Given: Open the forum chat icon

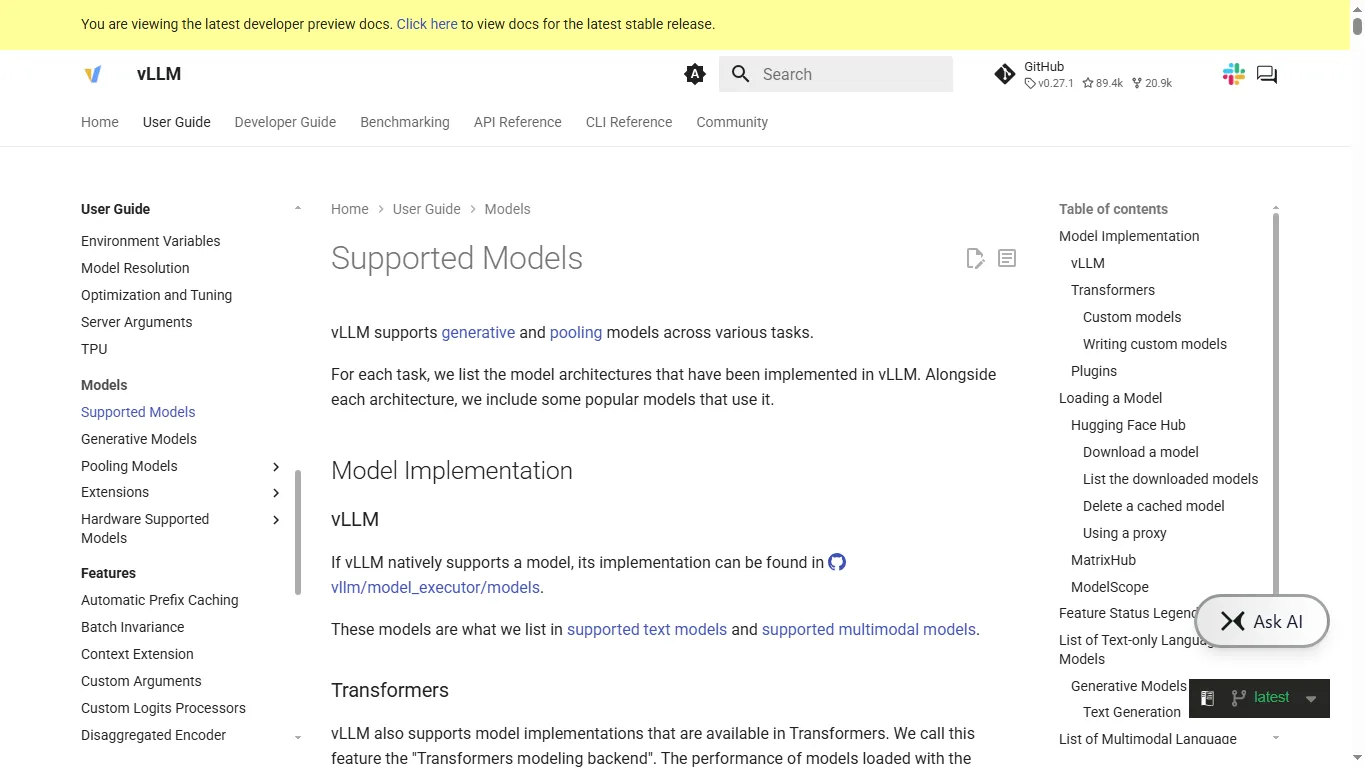Looking at the screenshot, I should point(1267,74).
